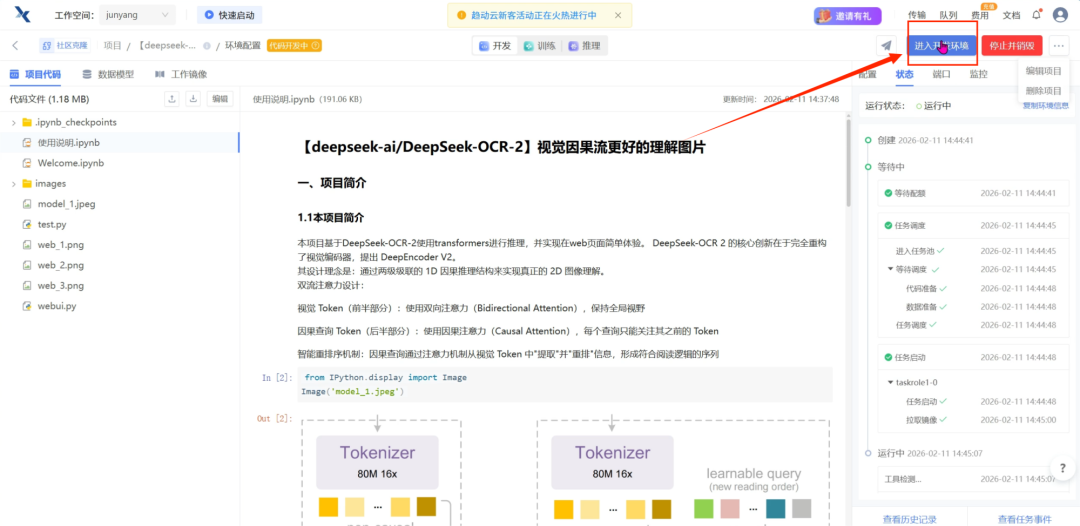Viewport: 1080px width, 526px height.
Task: Click the paper plane publish icon
Action: [x=887, y=46]
